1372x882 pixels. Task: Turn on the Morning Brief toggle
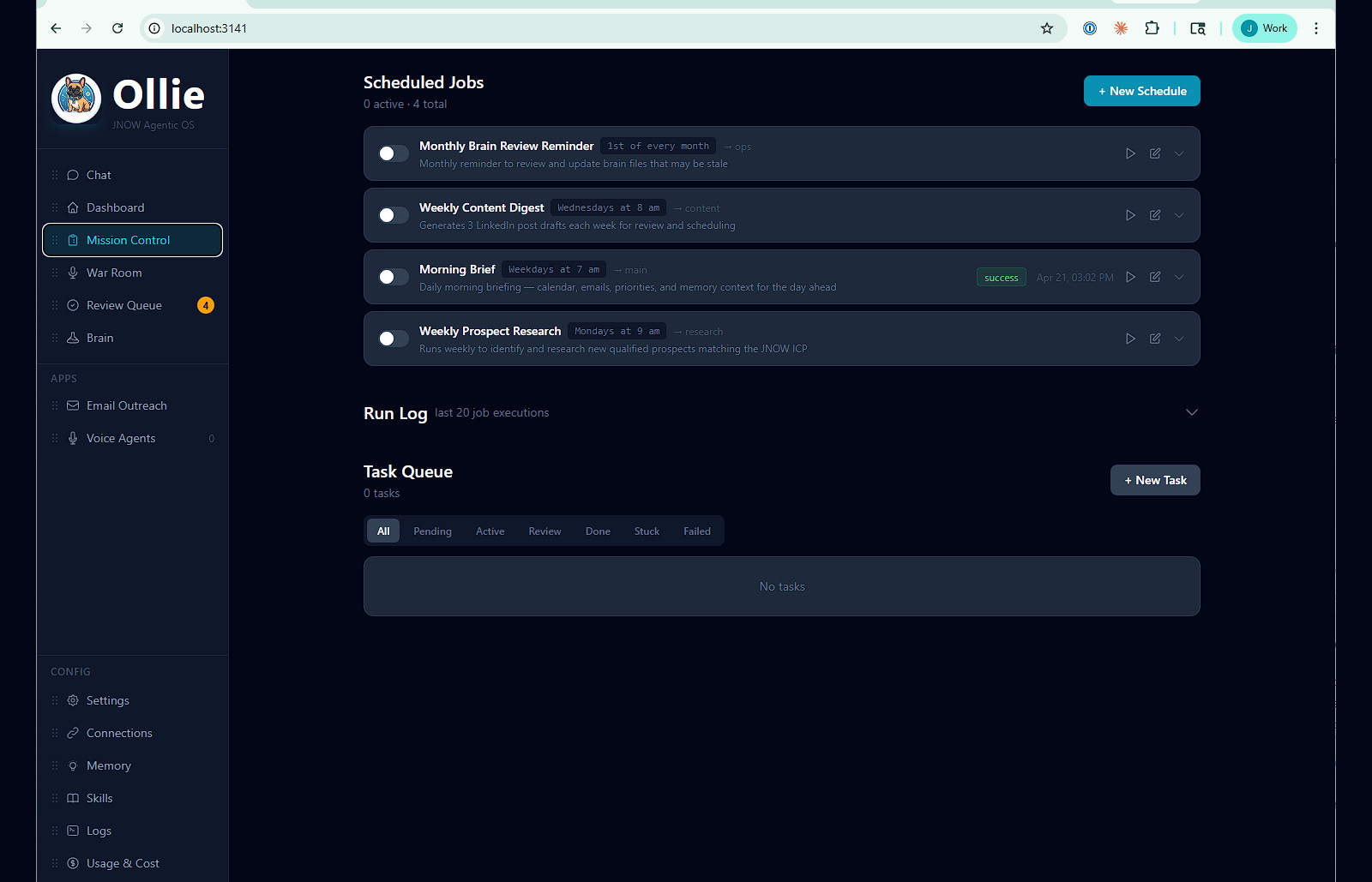pos(394,277)
